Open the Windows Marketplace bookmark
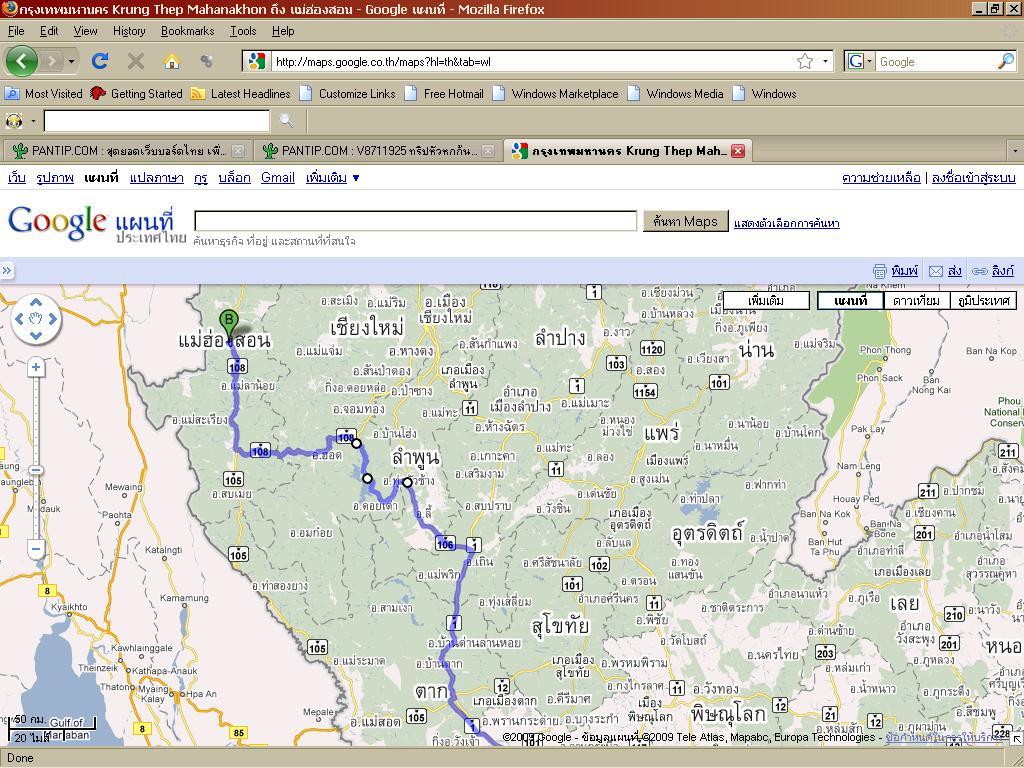 pos(555,93)
